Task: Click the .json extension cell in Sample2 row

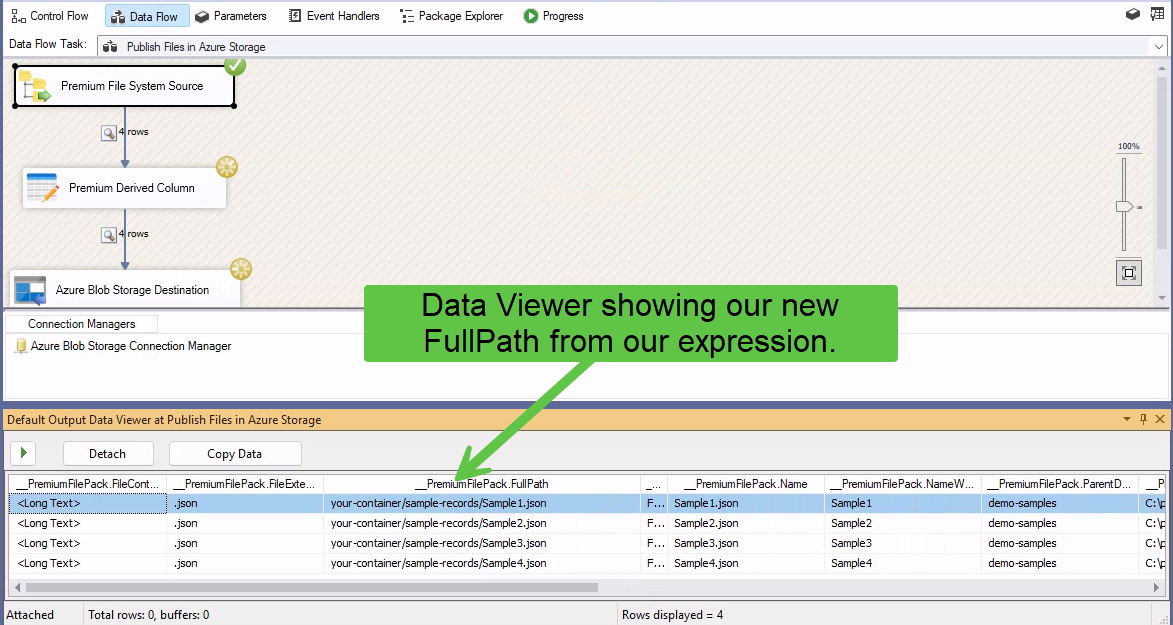Action: [245, 523]
